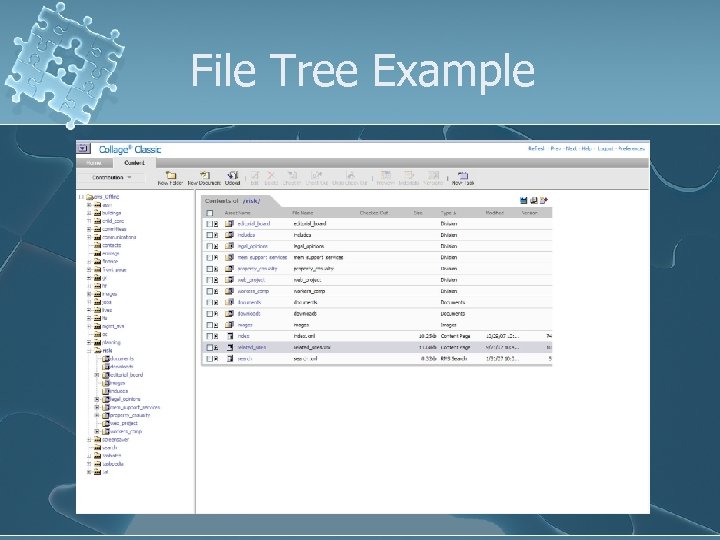Open the Construction dropdown in the toolbar
The height and width of the screenshot is (540, 720).
111,177
